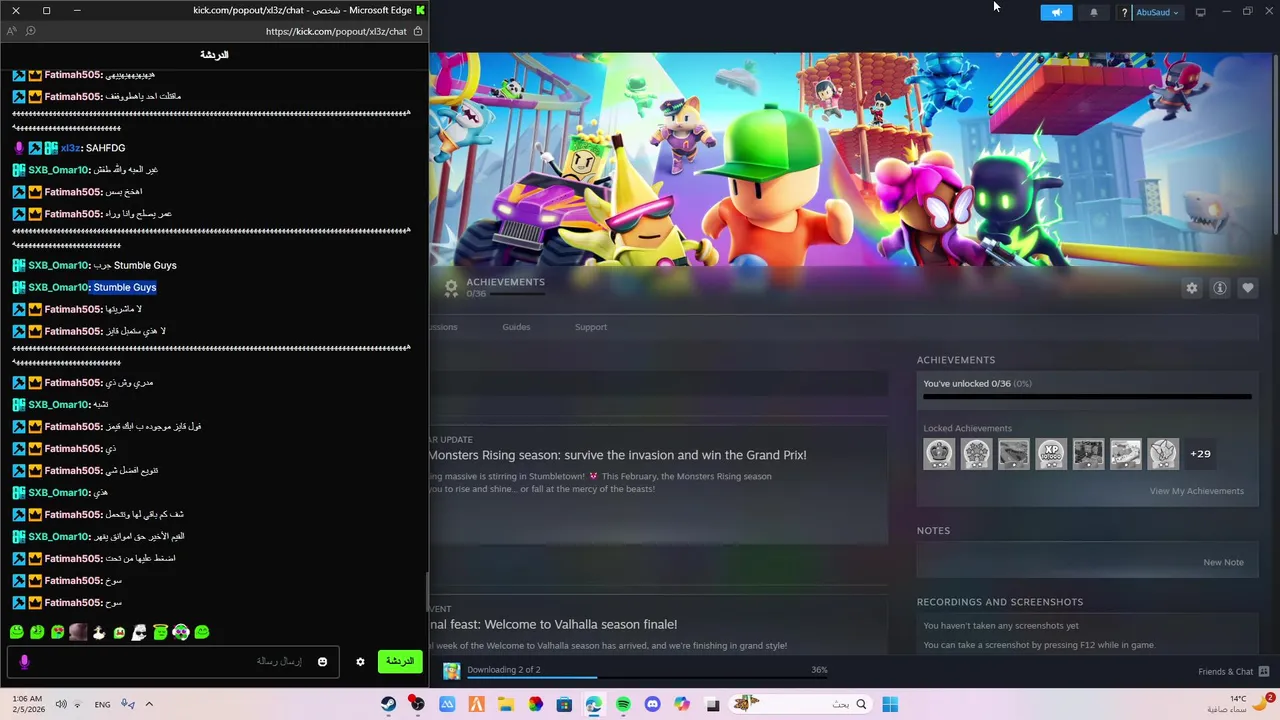1280x720 pixels.
Task: Click the green chat send button
Action: (400, 661)
